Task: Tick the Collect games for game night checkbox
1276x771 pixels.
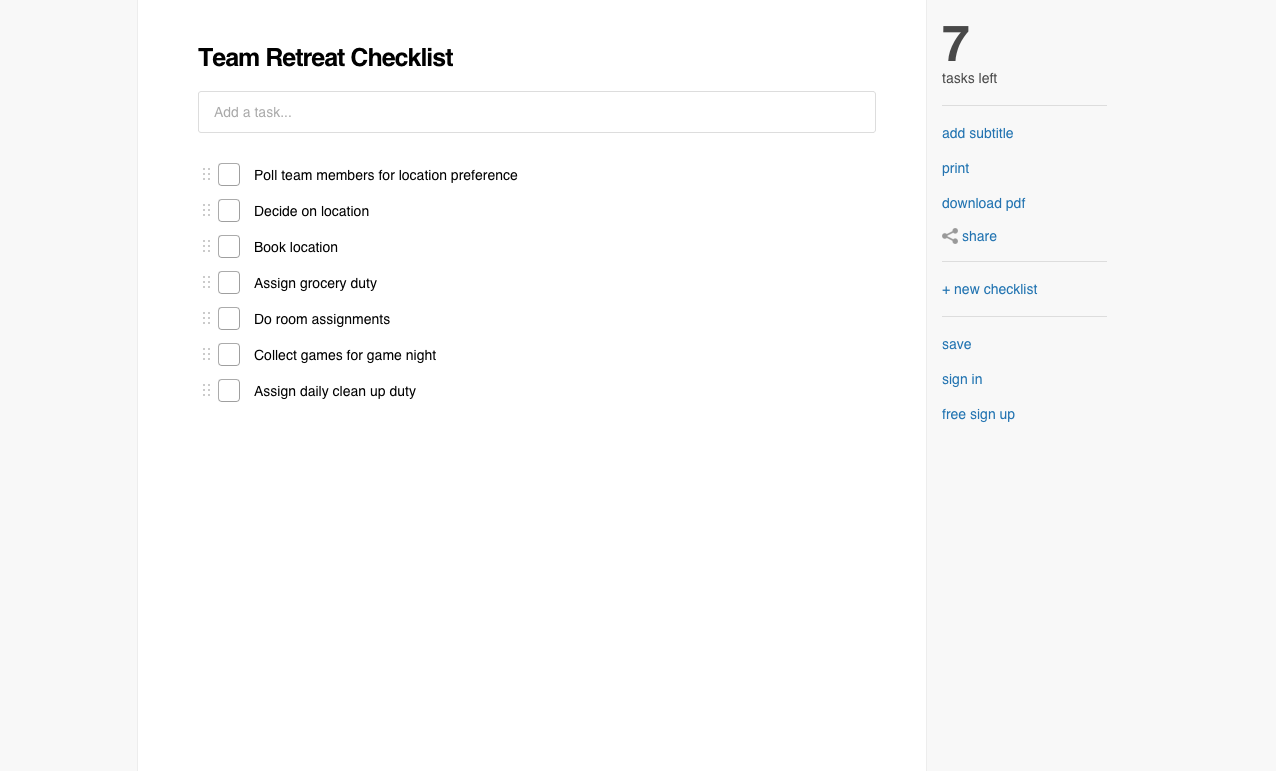Action: [x=229, y=355]
